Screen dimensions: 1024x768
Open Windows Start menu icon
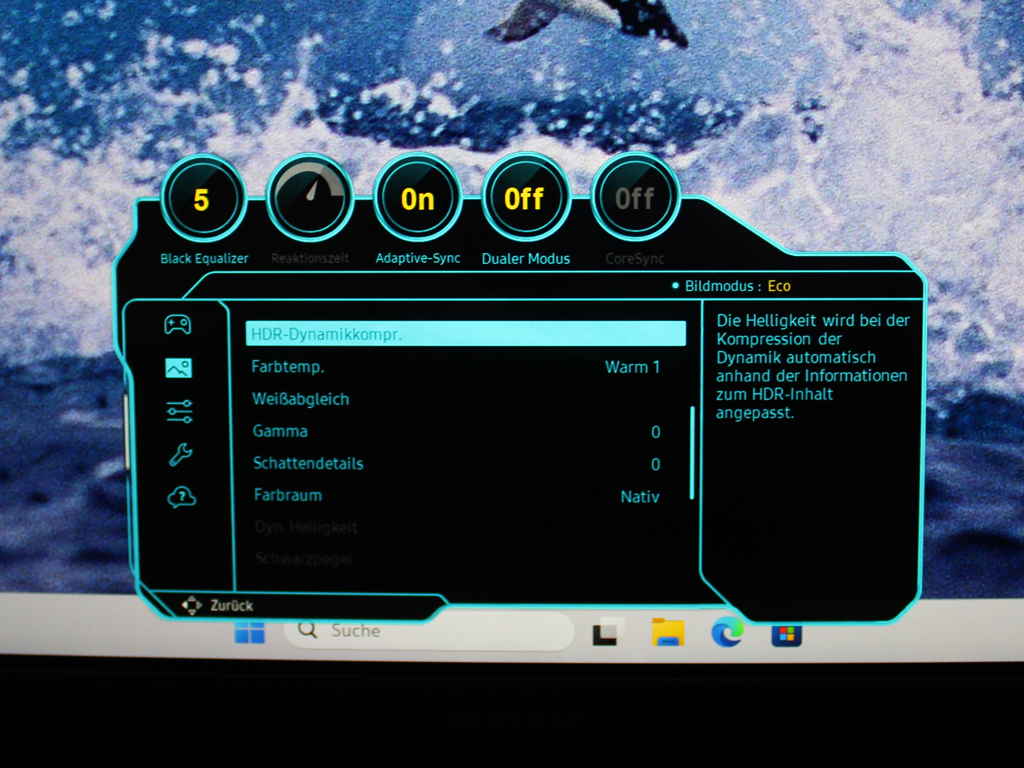coord(249,632)
